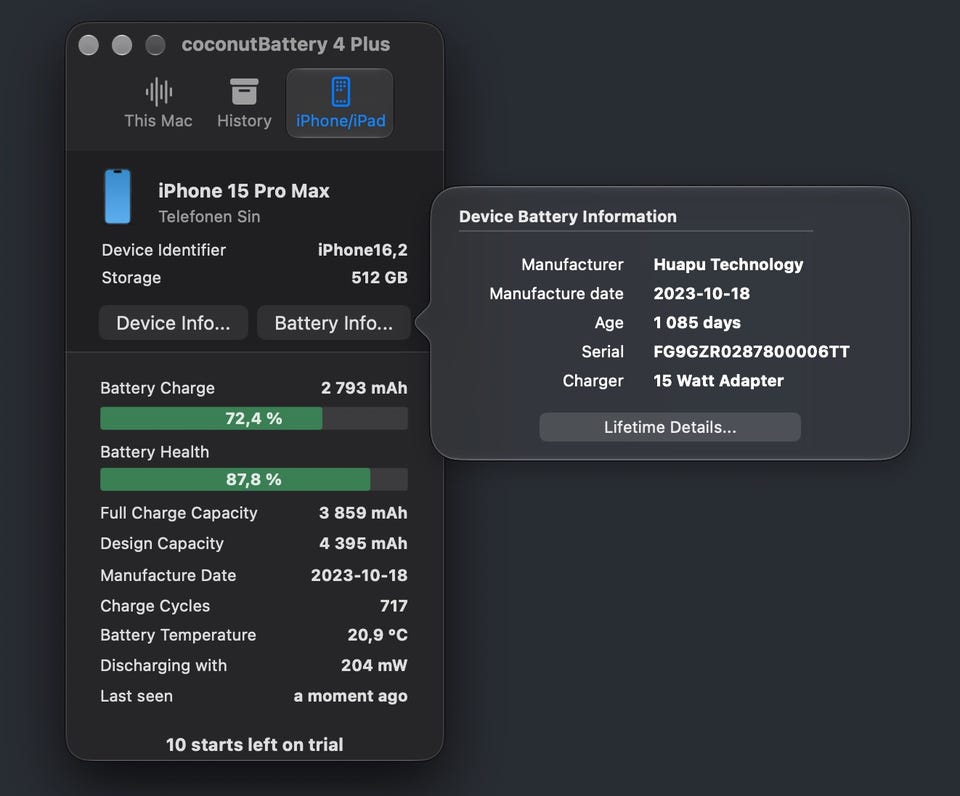Click the Battery Info button

(334, 323)
